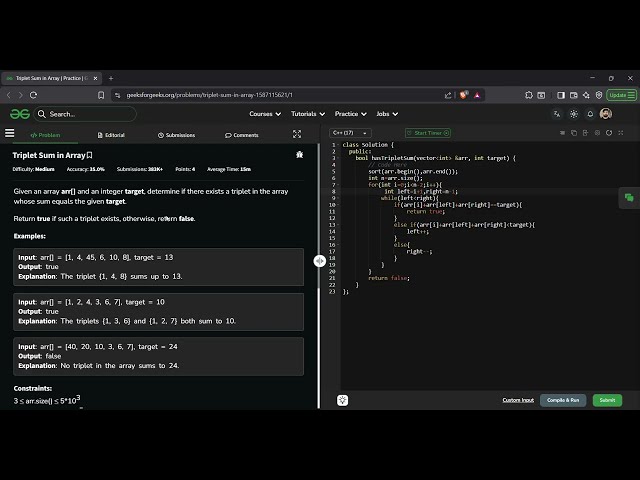
Task: Click the Custom Input link
Action: coord(518,400)
